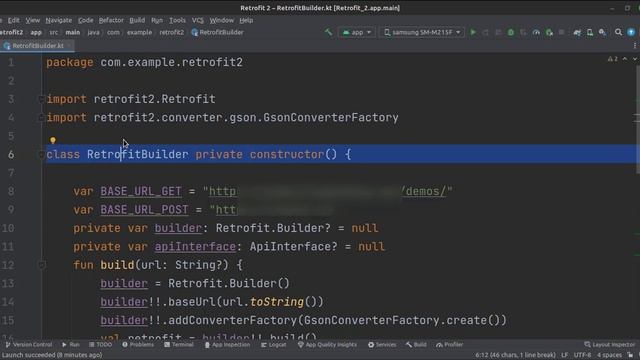Click the app breadcrumb in navigation bar
The height and width of the screenshot is (360, 640).
coord(36,32)
